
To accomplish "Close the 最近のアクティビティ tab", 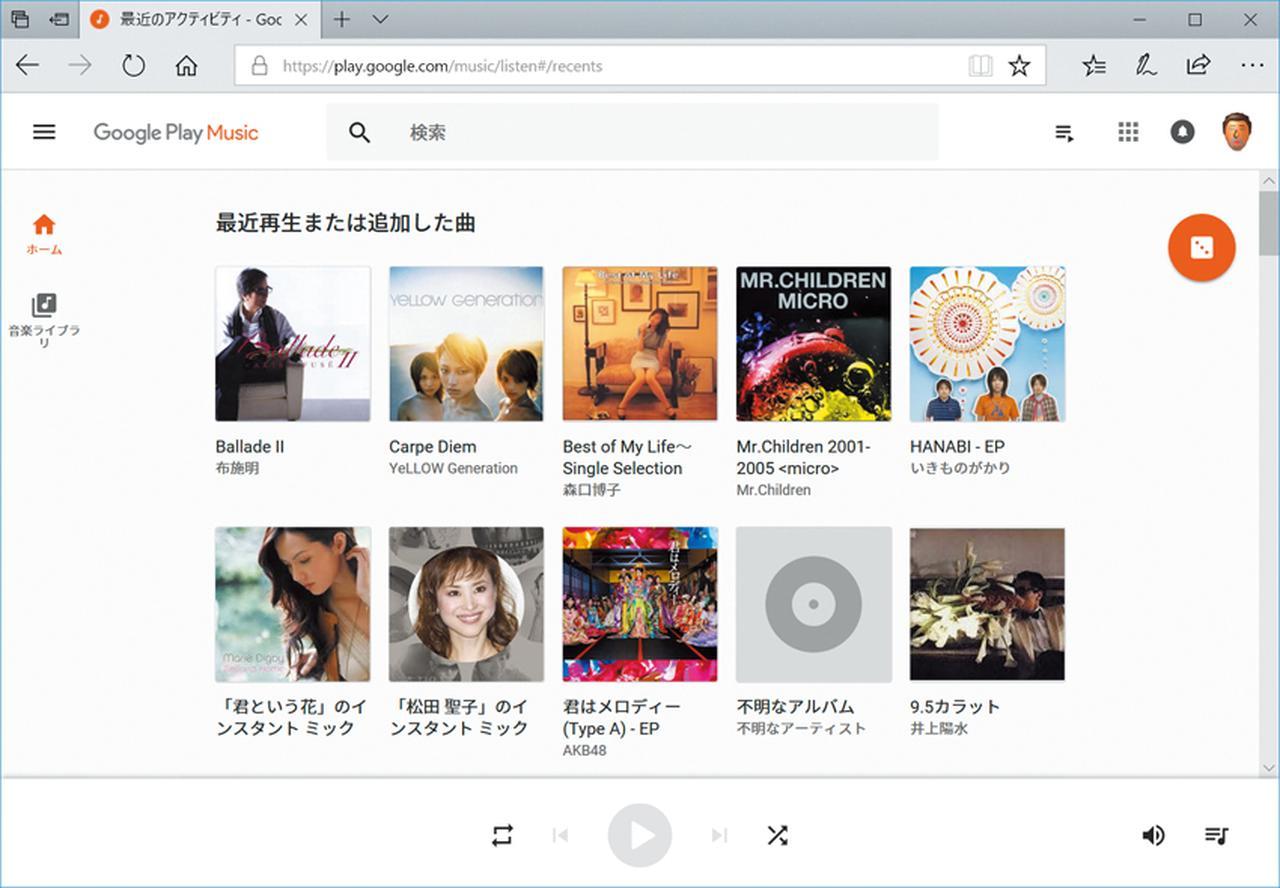I will point(301,19).
